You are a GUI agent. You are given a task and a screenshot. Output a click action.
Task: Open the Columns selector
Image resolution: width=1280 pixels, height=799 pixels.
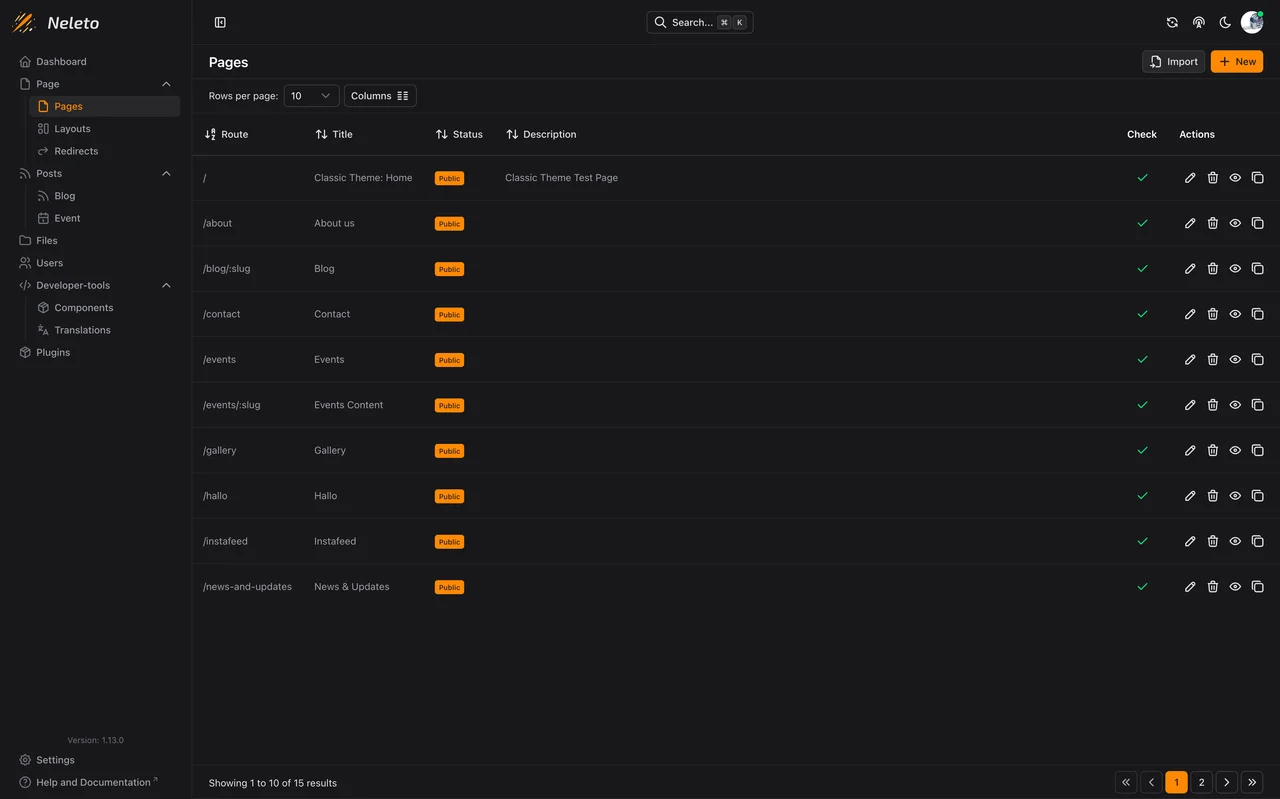tap(380, 96)
